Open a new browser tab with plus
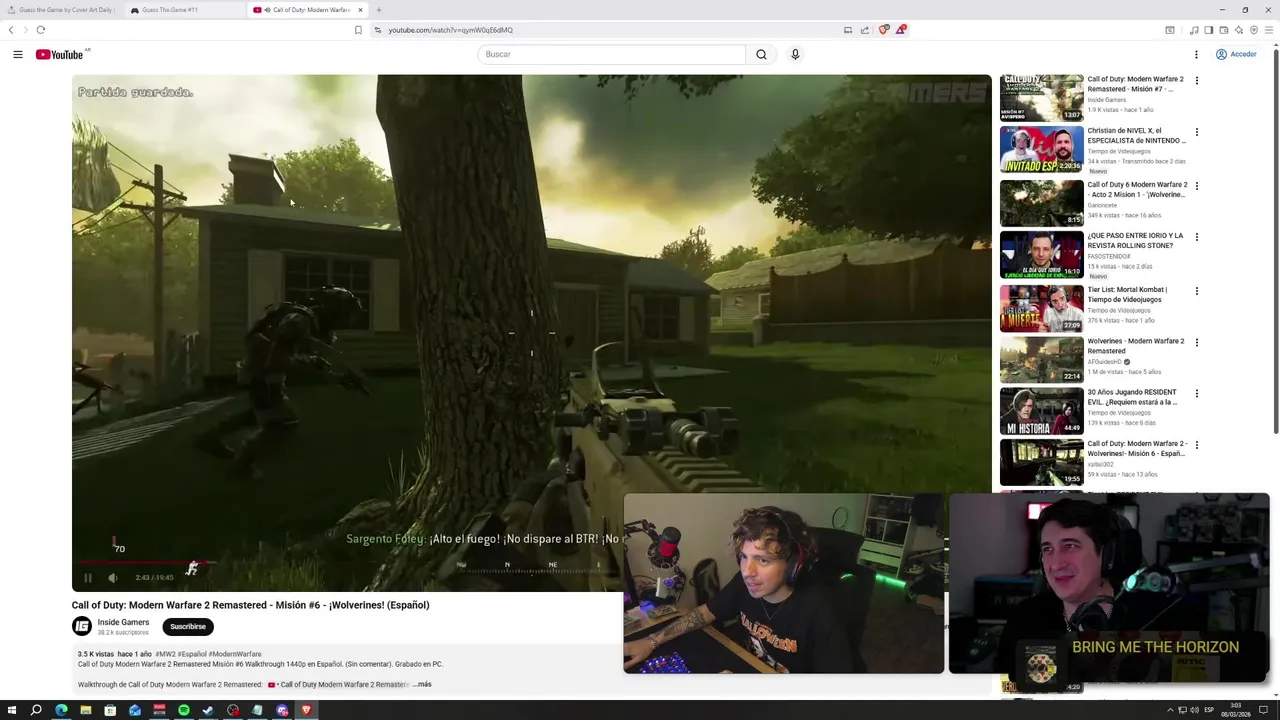This screenshot has height=720, width=1280. (379, 10)
